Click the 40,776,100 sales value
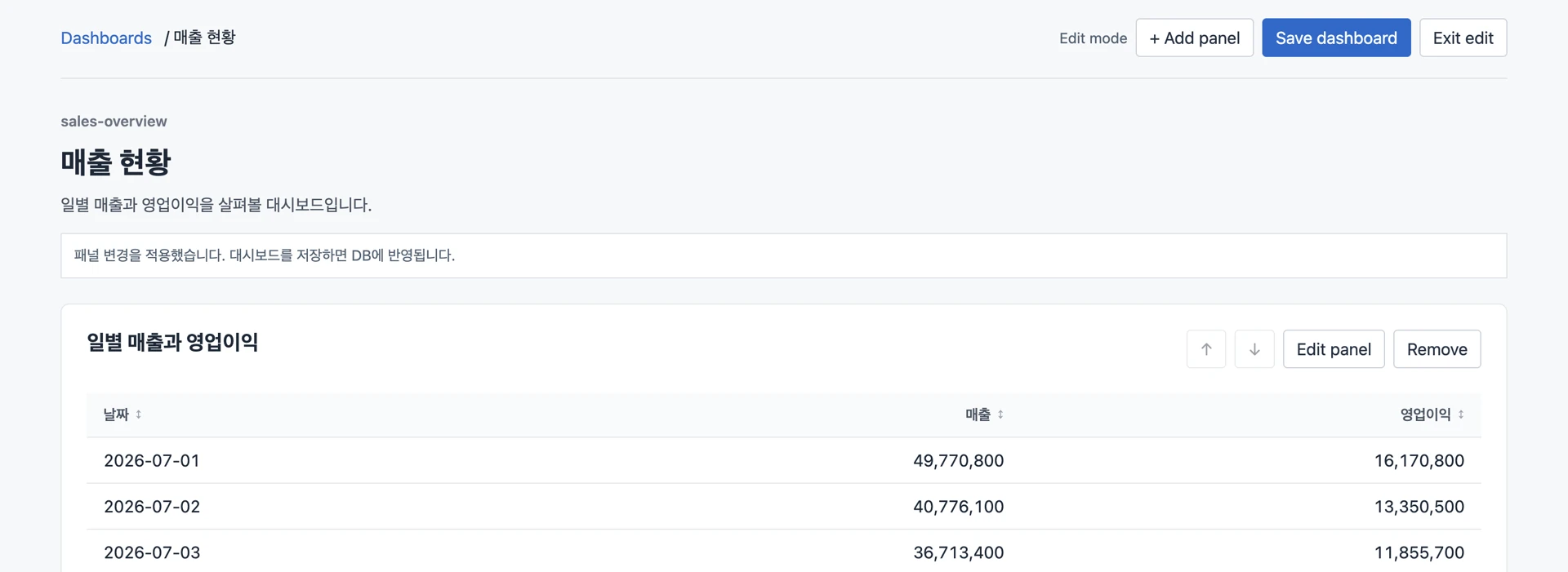The image size is (1568, 572). pyautogui.click(x=958, y=507)
